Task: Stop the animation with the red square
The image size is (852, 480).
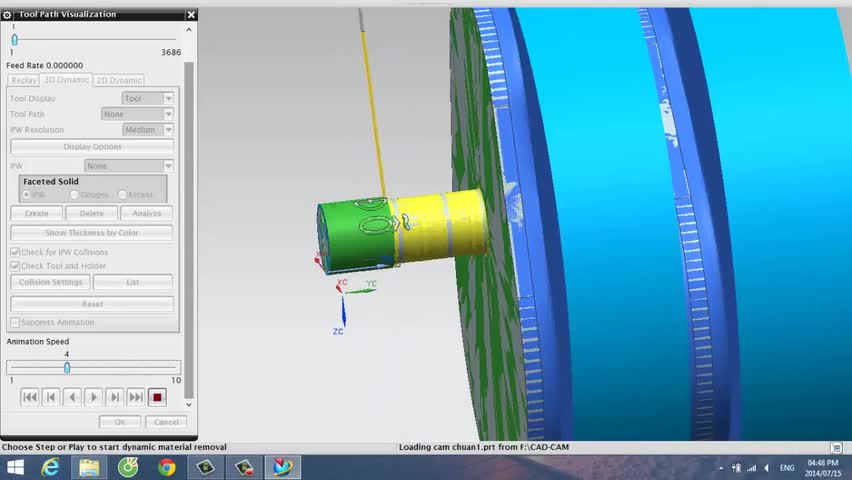Action: pos(157,397)
